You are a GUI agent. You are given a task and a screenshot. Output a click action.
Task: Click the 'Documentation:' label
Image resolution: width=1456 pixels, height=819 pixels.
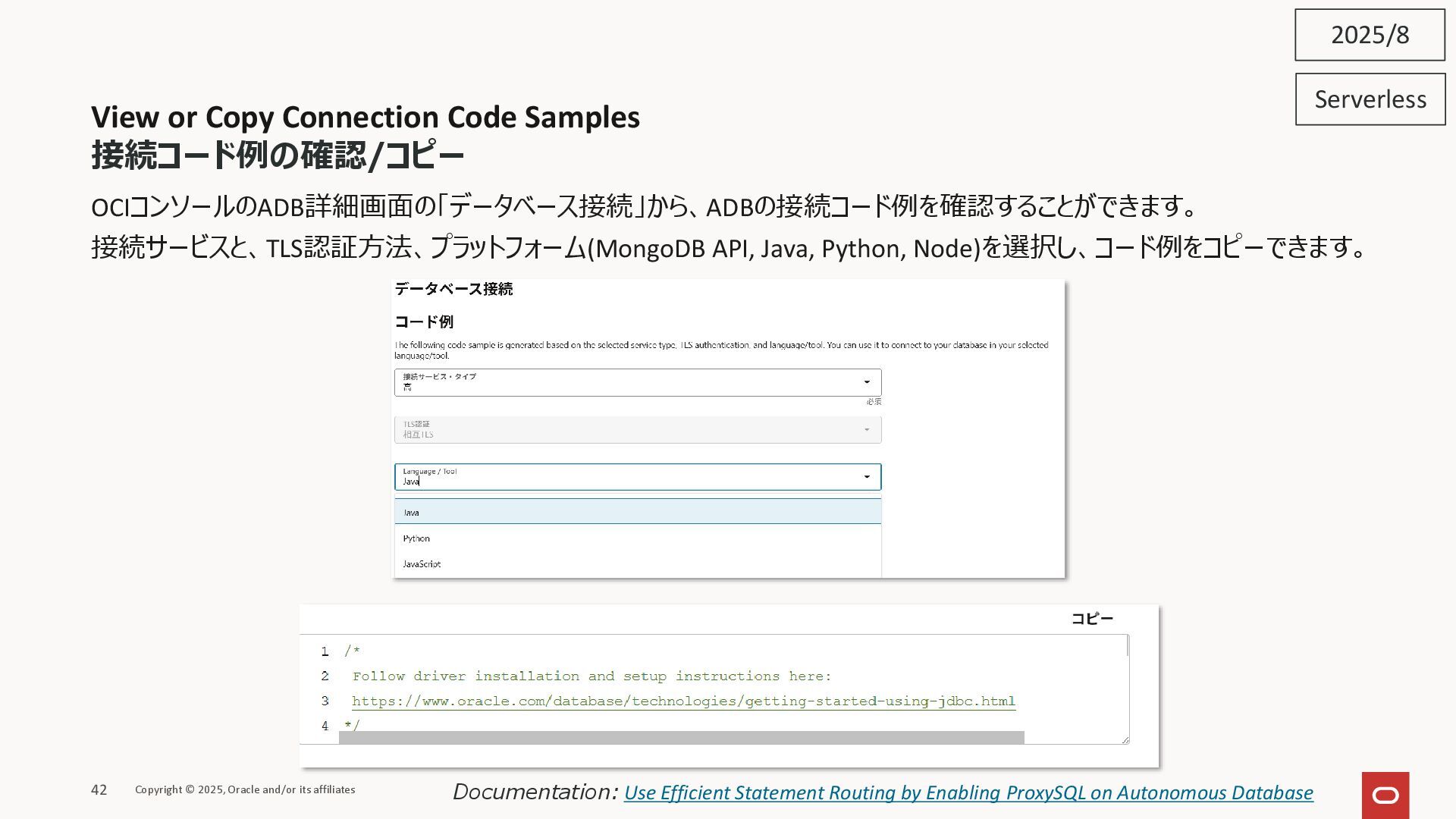point(535,792)
